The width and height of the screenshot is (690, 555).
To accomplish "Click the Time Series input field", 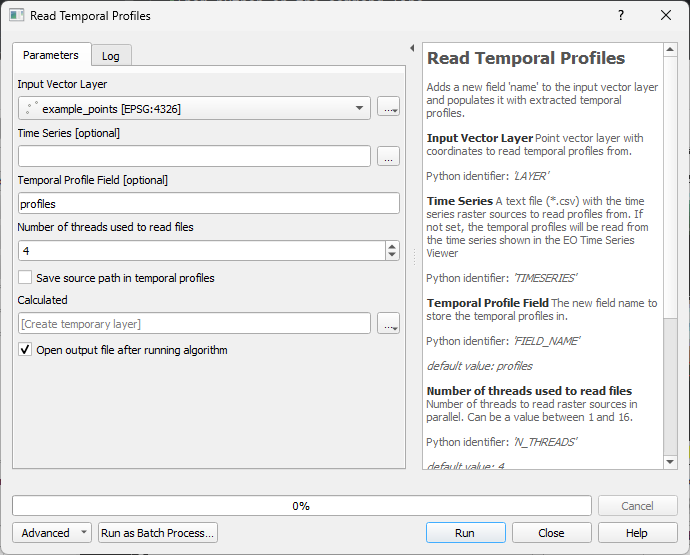I will click(x=194, y=156).
